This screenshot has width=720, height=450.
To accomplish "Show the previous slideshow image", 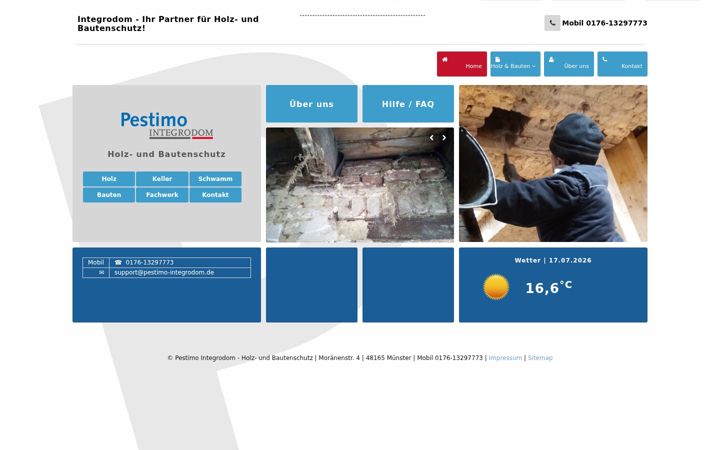I will pos(432,138).
